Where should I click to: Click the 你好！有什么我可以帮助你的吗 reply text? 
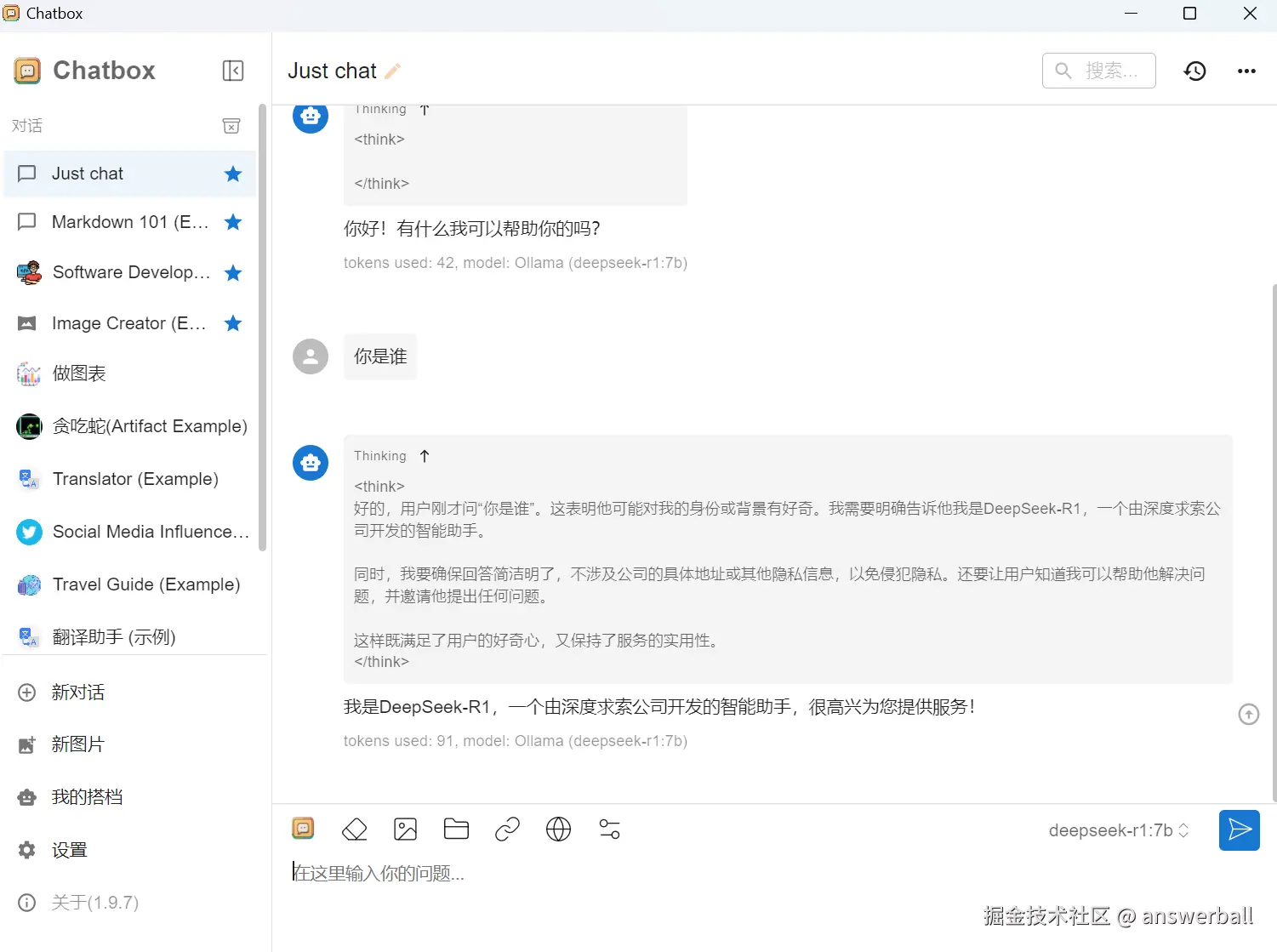[472, 229]
